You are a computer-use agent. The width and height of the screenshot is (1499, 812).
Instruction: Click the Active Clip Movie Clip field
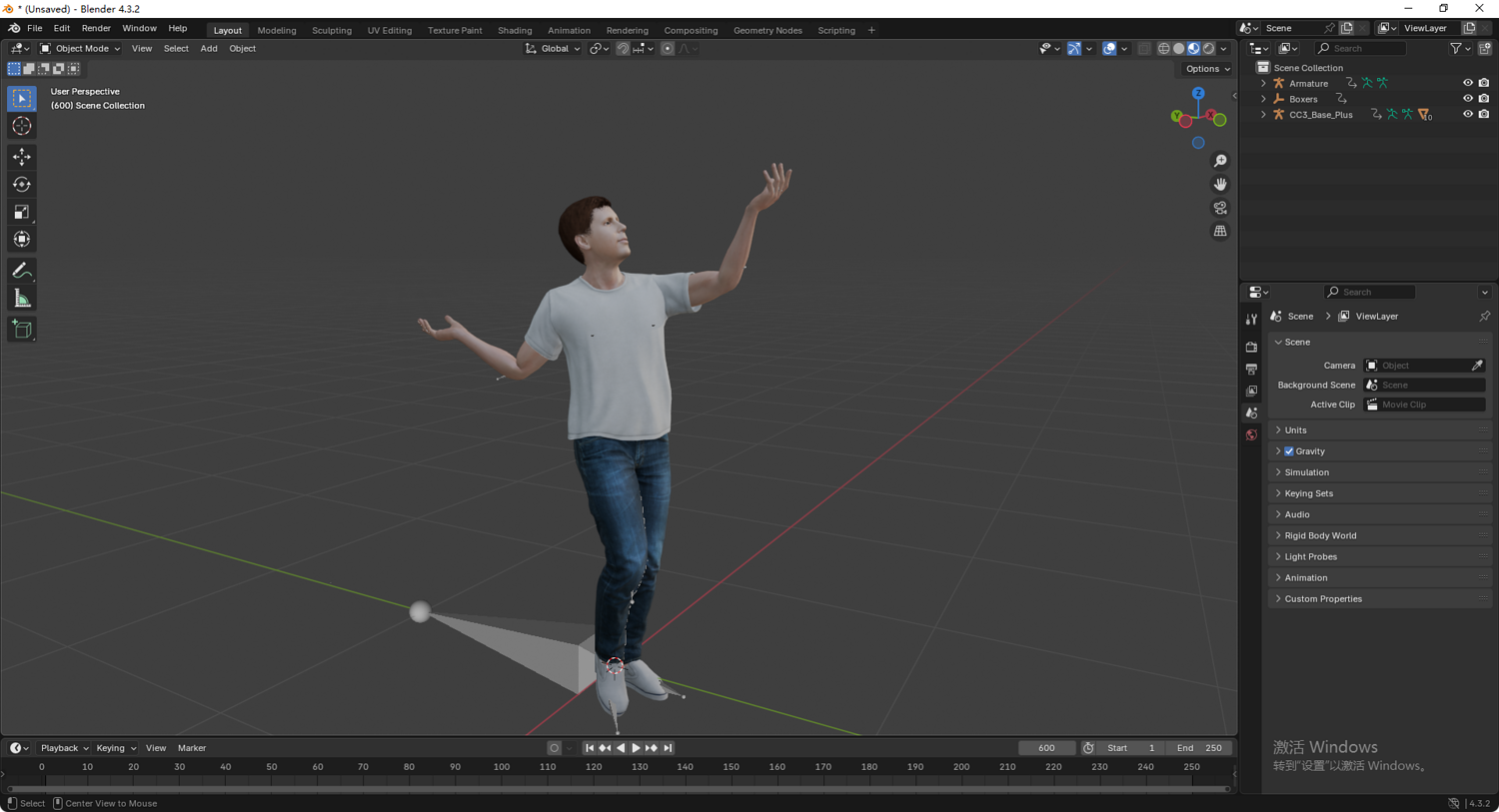pyautogui.click(x=1425, y=405)
